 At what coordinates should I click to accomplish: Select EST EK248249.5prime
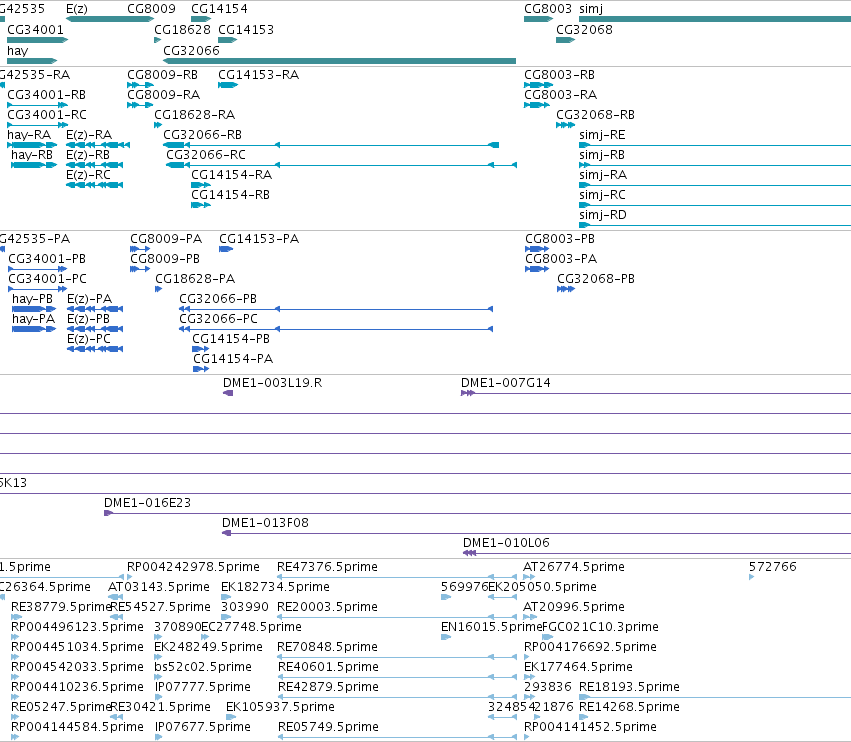pos(208,647)
